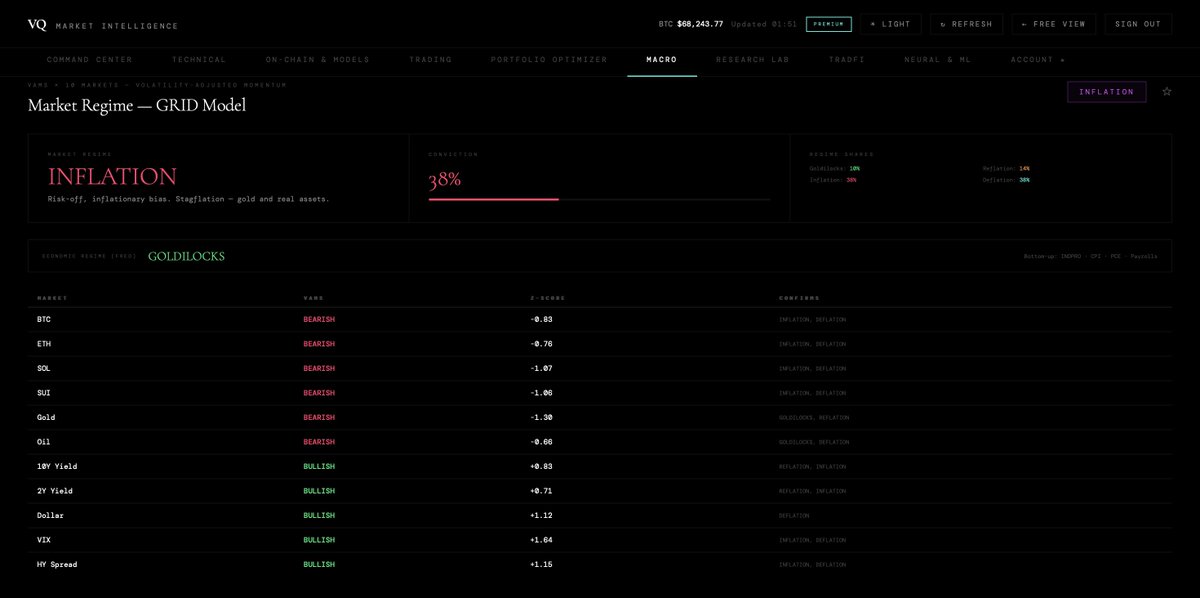1200x598 pixels.
Task: Open the PORTFOLIO OPTIMIZER tab
Action: coord(549,60)
